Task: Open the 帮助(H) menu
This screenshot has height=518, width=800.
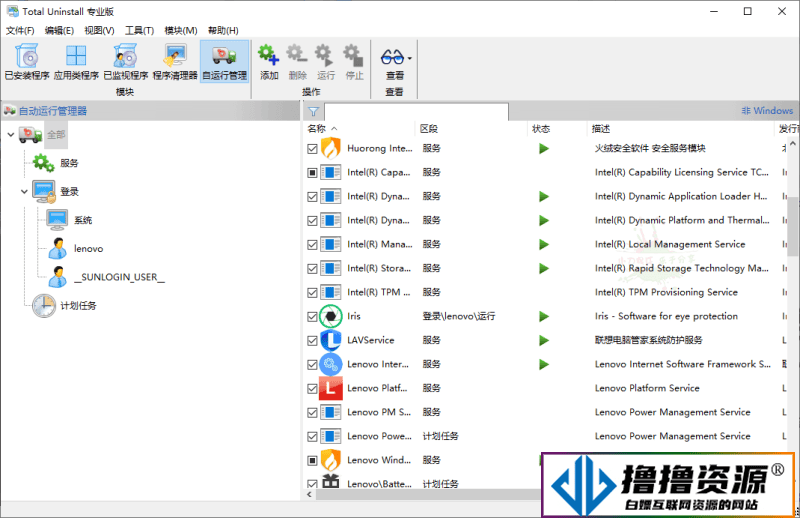Action: 223,31
